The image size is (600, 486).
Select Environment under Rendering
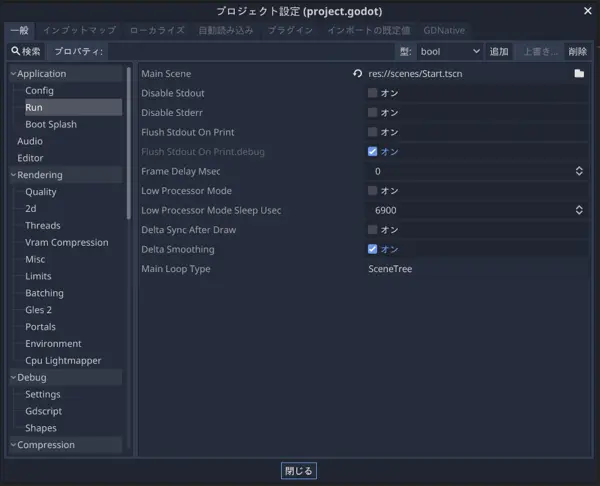point(53,343)
